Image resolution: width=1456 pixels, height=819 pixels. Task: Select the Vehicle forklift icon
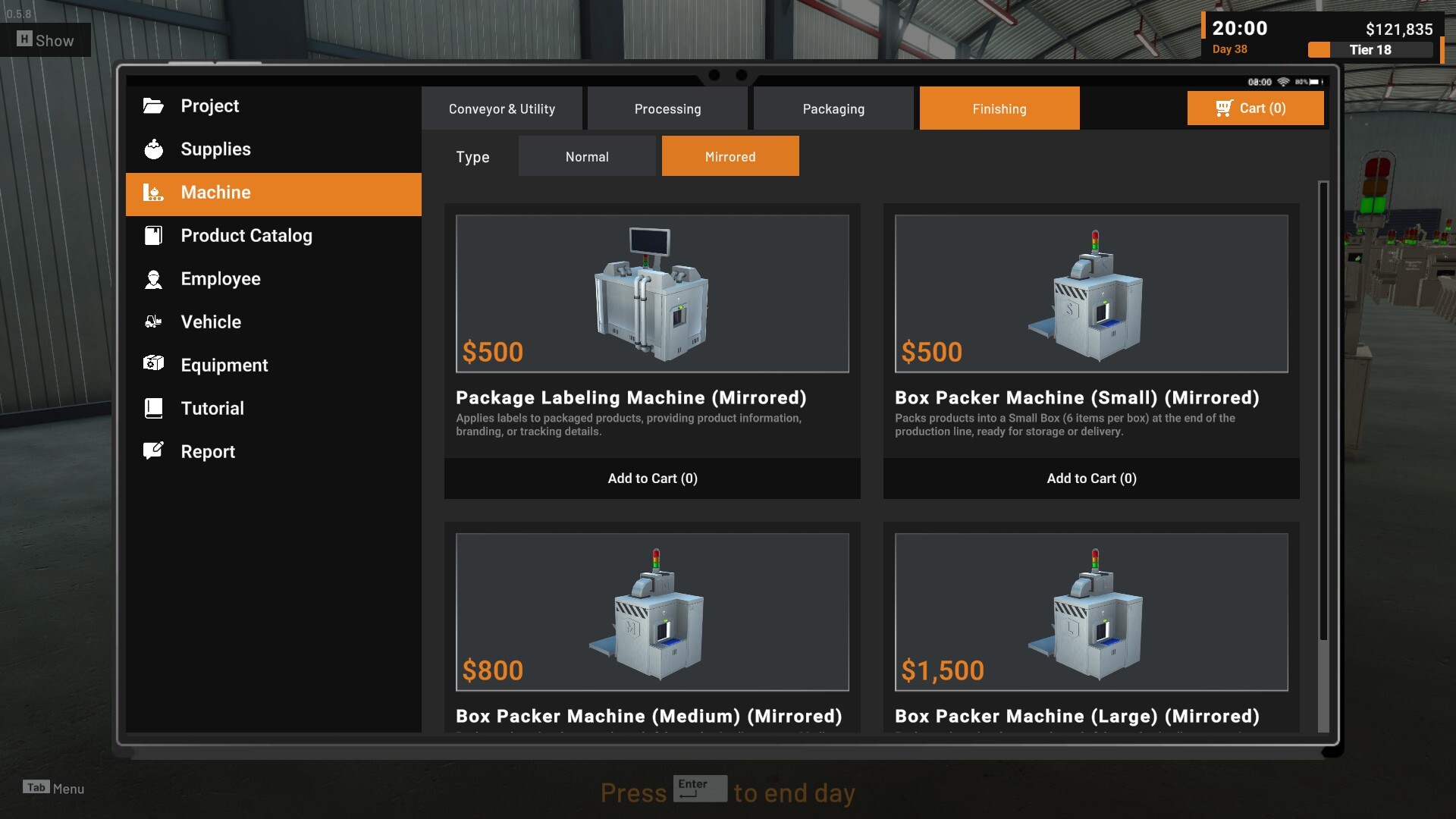tap(153, 322)
